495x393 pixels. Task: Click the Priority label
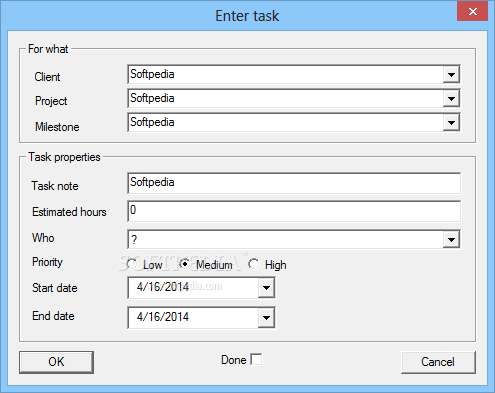pyautogui.click(x=47, y=262)
